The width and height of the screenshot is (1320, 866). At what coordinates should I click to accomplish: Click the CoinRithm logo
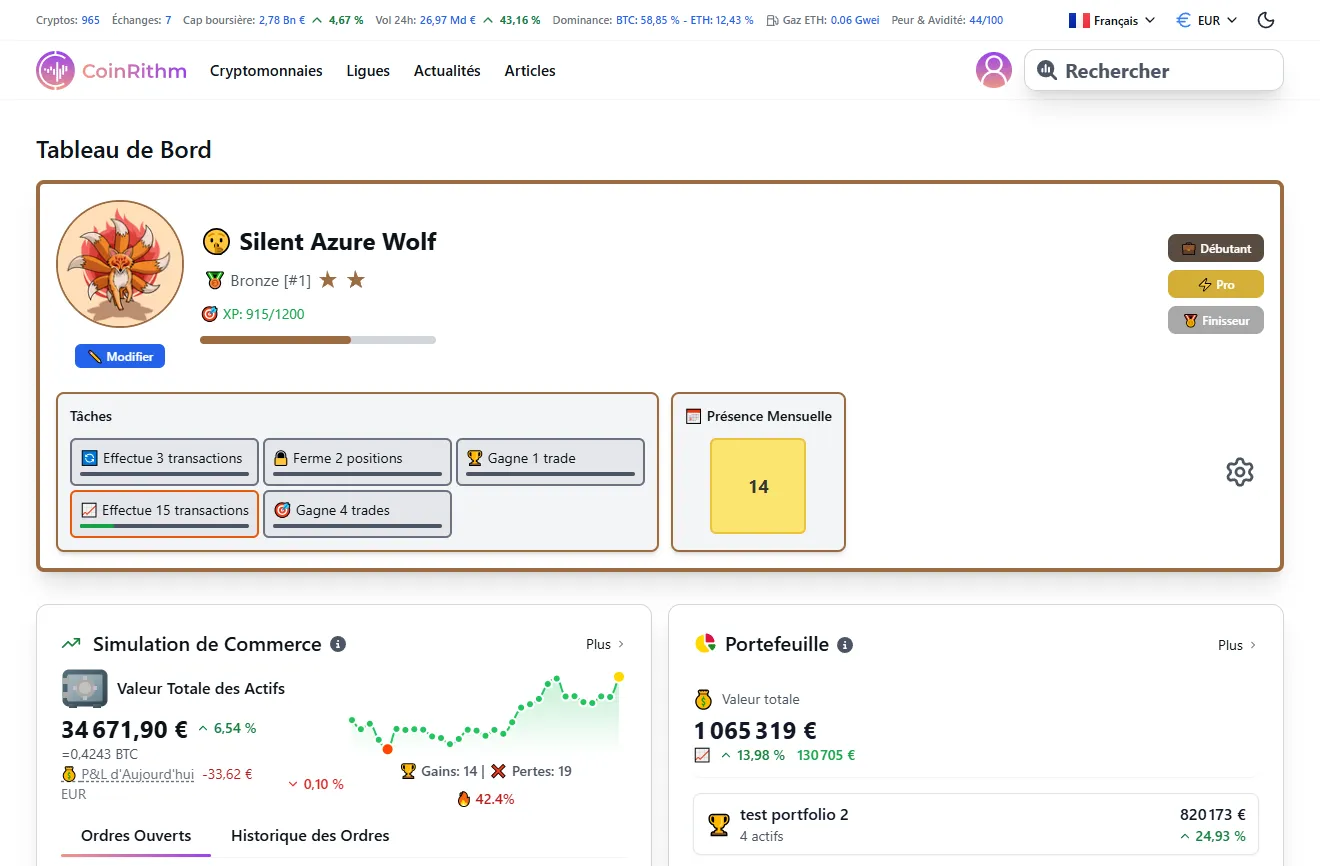click(x=111, y=70)
